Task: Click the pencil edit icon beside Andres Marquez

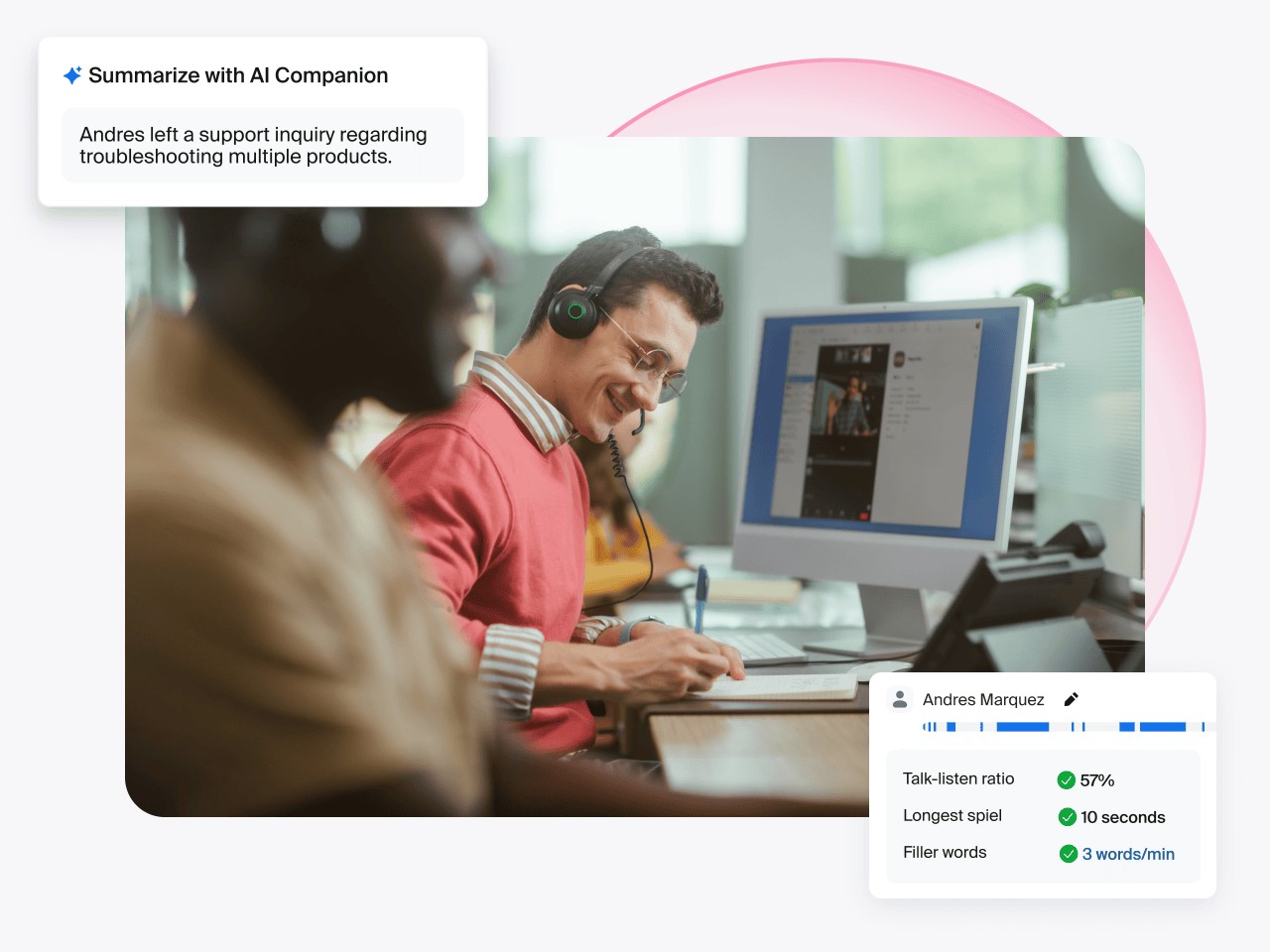Action: 1071,699
